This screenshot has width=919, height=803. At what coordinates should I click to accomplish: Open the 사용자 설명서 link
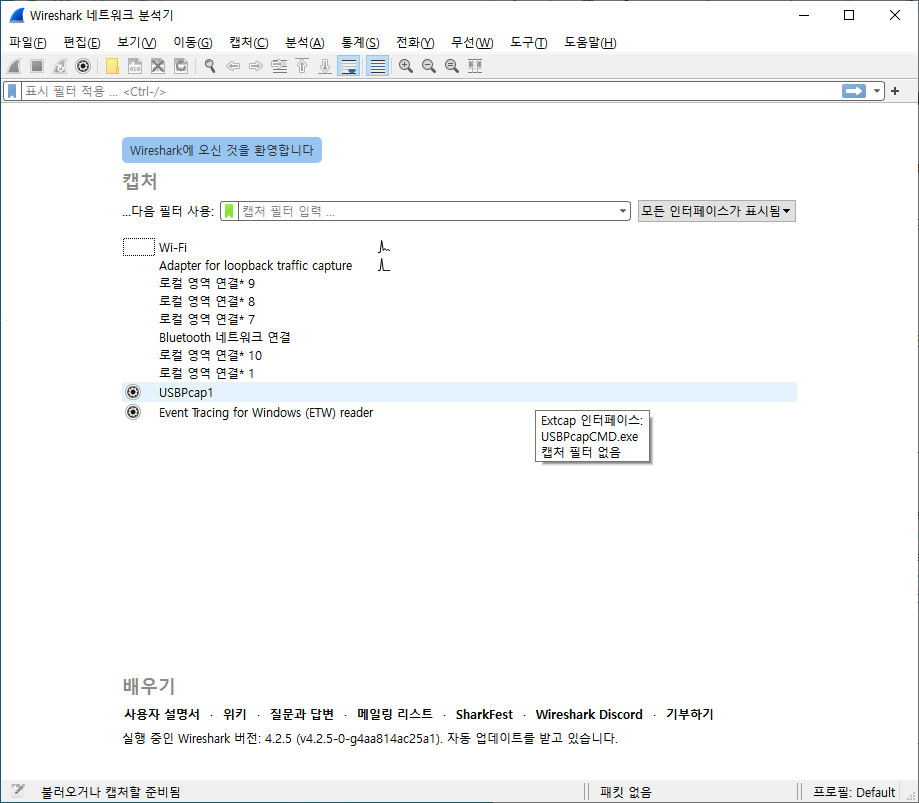[x=162, y=714]
